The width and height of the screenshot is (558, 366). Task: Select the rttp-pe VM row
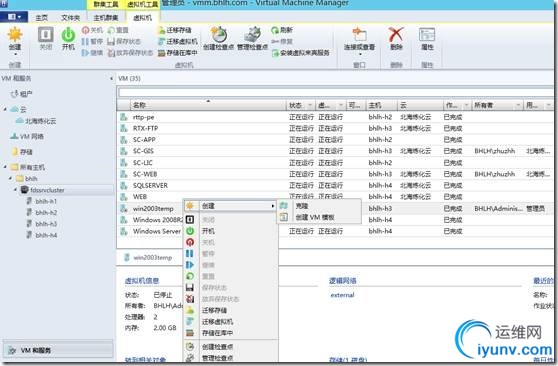click(336, 117)
